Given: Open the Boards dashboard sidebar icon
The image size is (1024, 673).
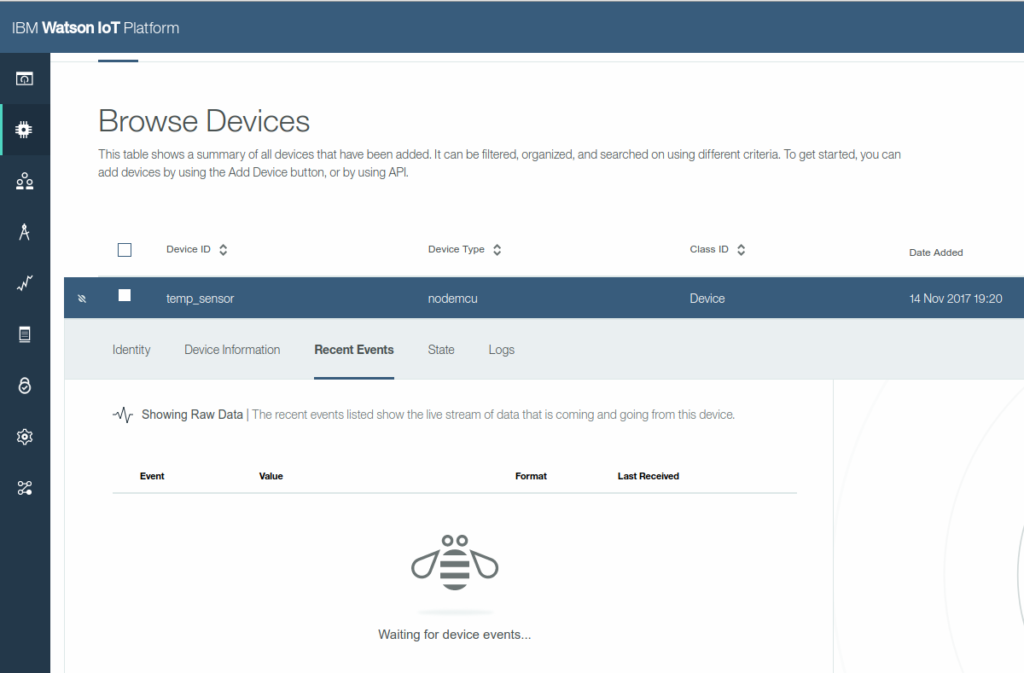Looking at the screenshot, I should tap(24, 79).
